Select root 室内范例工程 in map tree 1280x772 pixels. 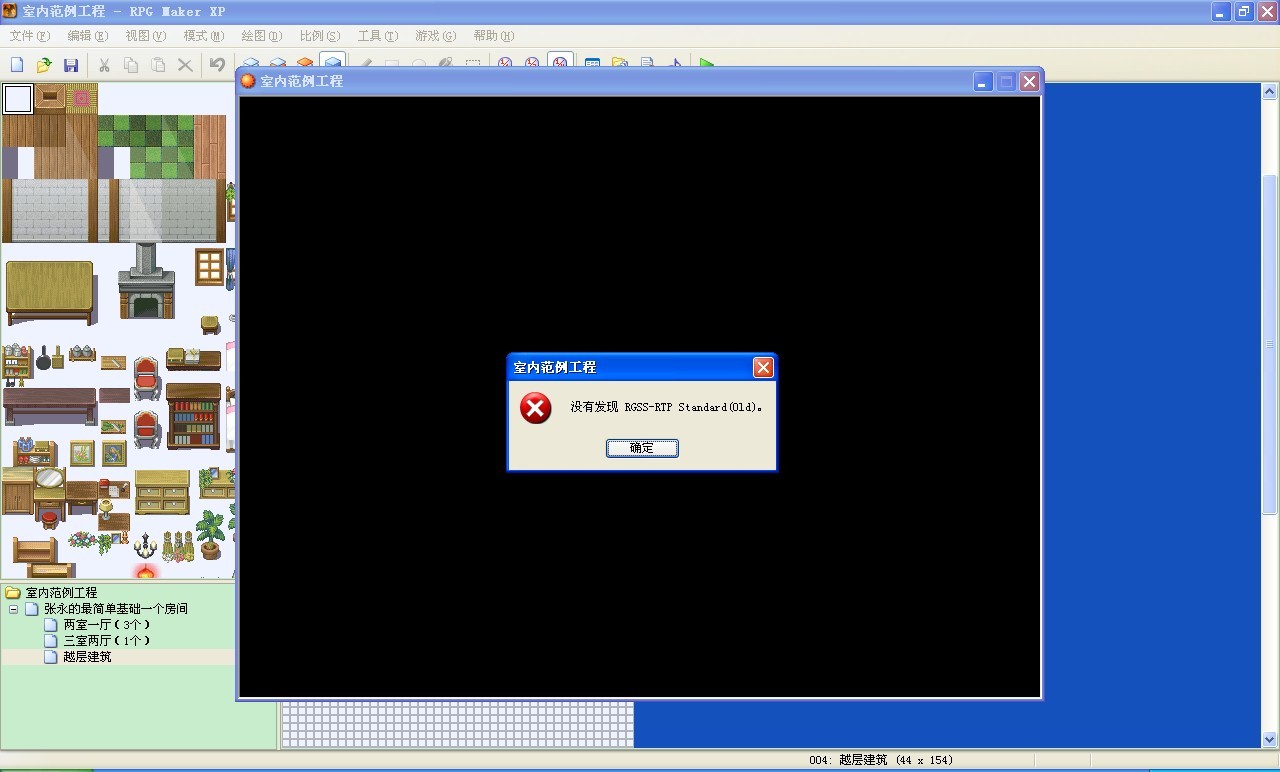pos(62,593)
